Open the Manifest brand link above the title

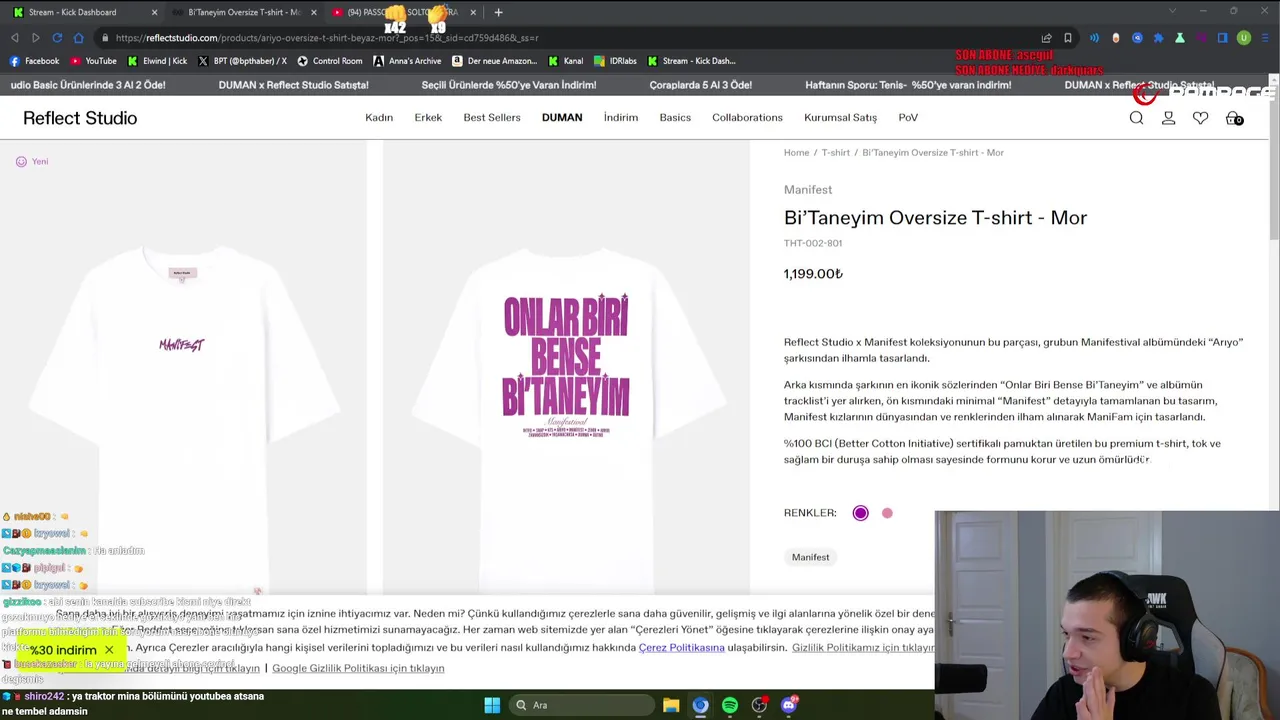(x=808, y=190)
